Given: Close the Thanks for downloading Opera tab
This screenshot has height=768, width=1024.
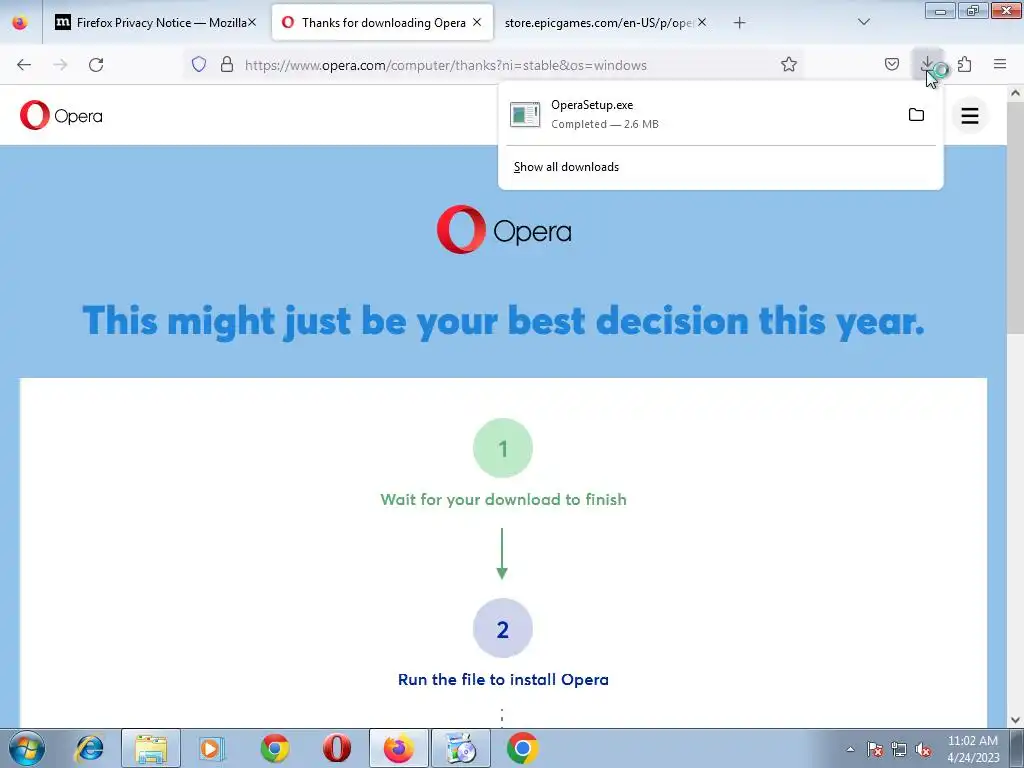Looking at the screenshot, I should [x=477, y=22].
